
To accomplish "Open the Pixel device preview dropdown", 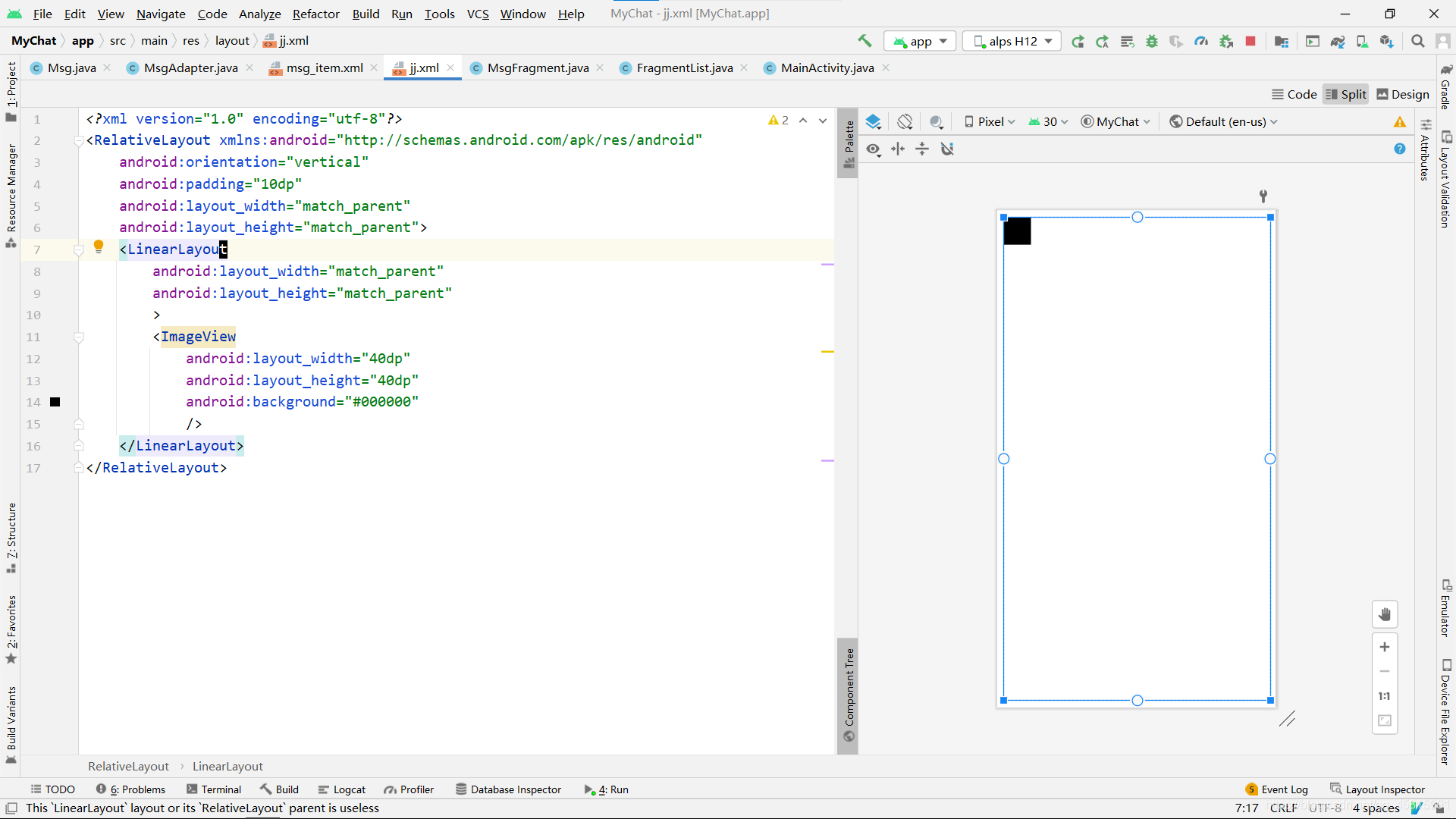I will (990, 121).
